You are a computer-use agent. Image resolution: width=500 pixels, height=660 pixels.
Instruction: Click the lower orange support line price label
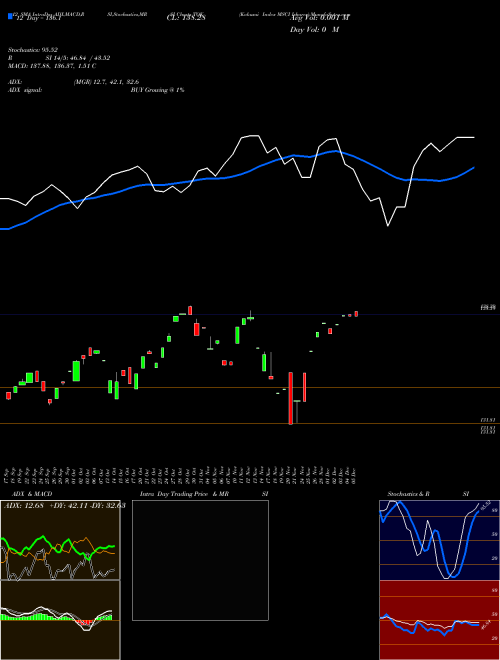tap(488, 420)
